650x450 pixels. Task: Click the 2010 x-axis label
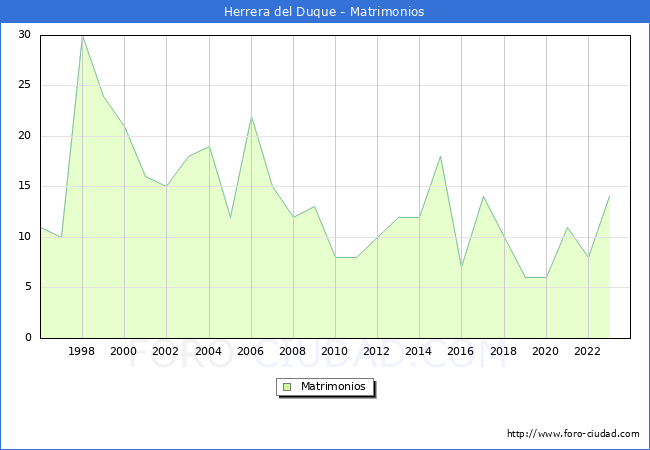click(335, 351)
